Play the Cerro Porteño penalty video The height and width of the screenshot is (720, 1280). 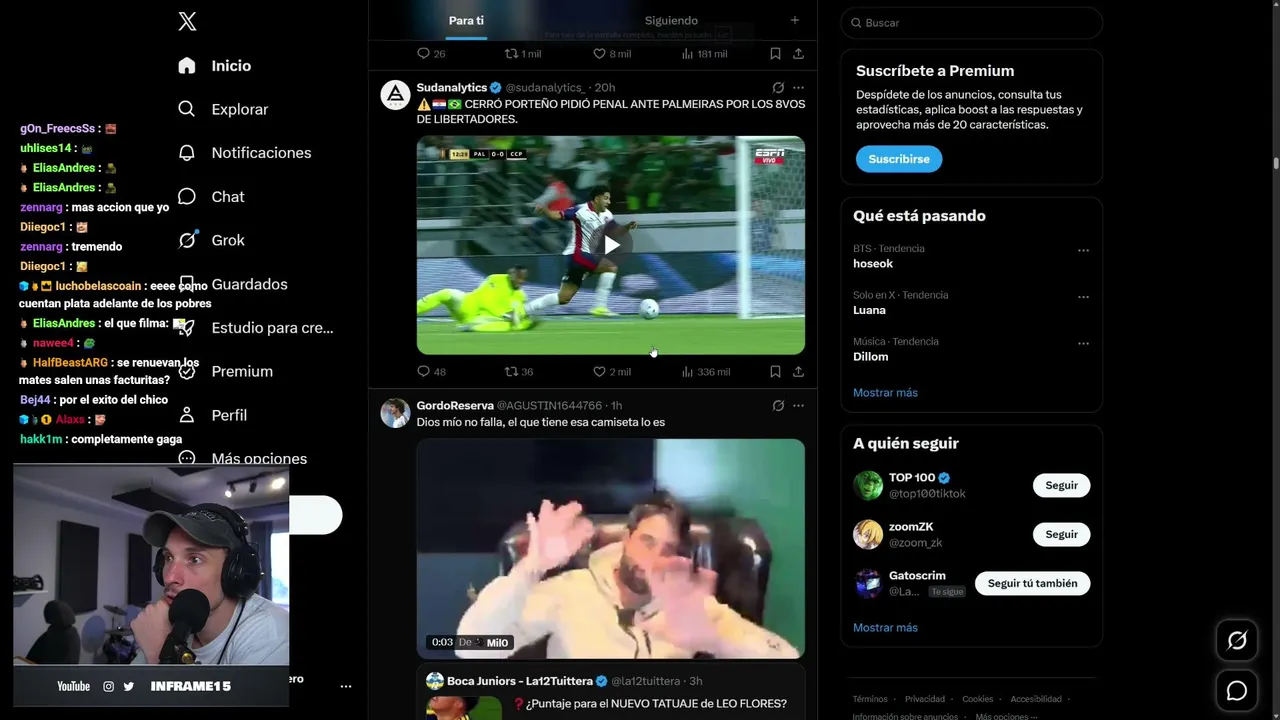[611, 245]
